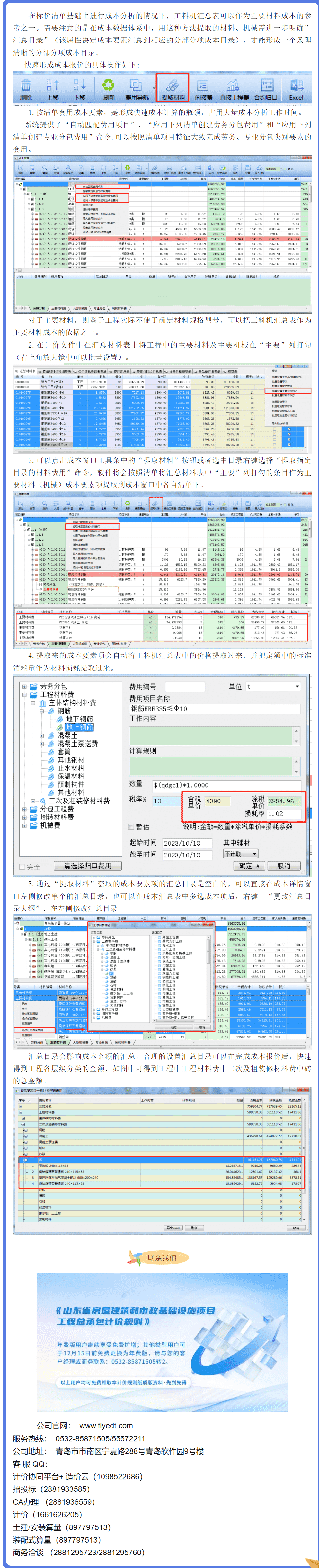This screenshot has width=319, height=1568.
Task: Select 预制构件 tree item
Action: 71,784
